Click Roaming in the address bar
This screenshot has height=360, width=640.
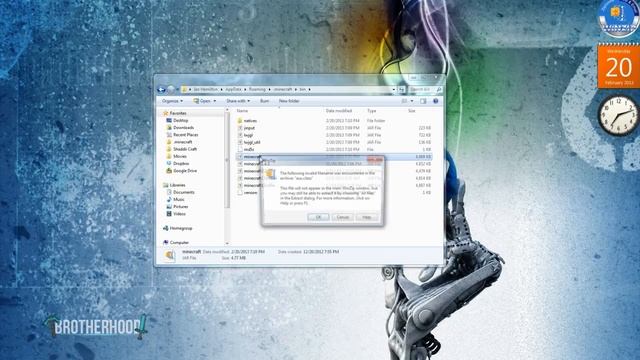pos(258,89)
